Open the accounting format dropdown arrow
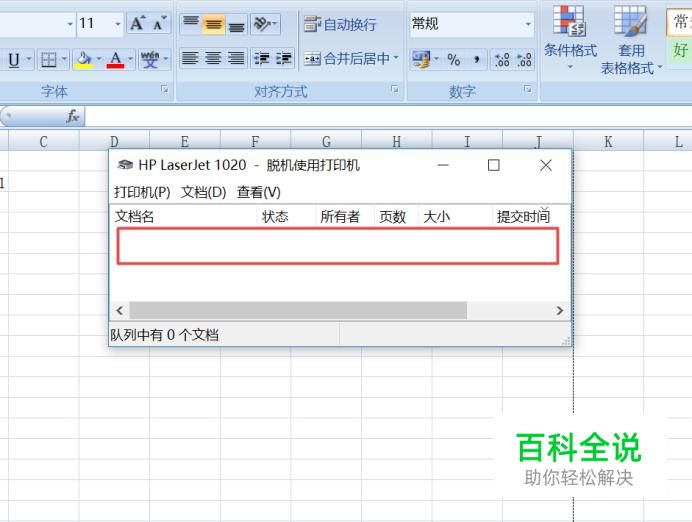The image size is (692, 522). 436,59
